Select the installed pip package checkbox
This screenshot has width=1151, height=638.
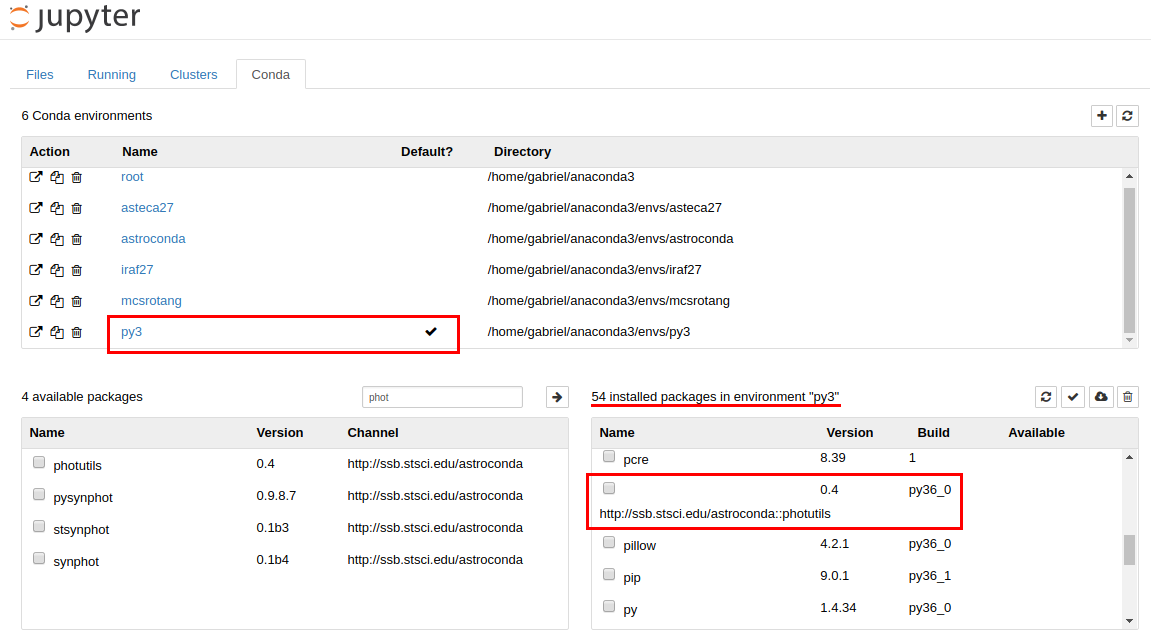[x=609, y=574]
